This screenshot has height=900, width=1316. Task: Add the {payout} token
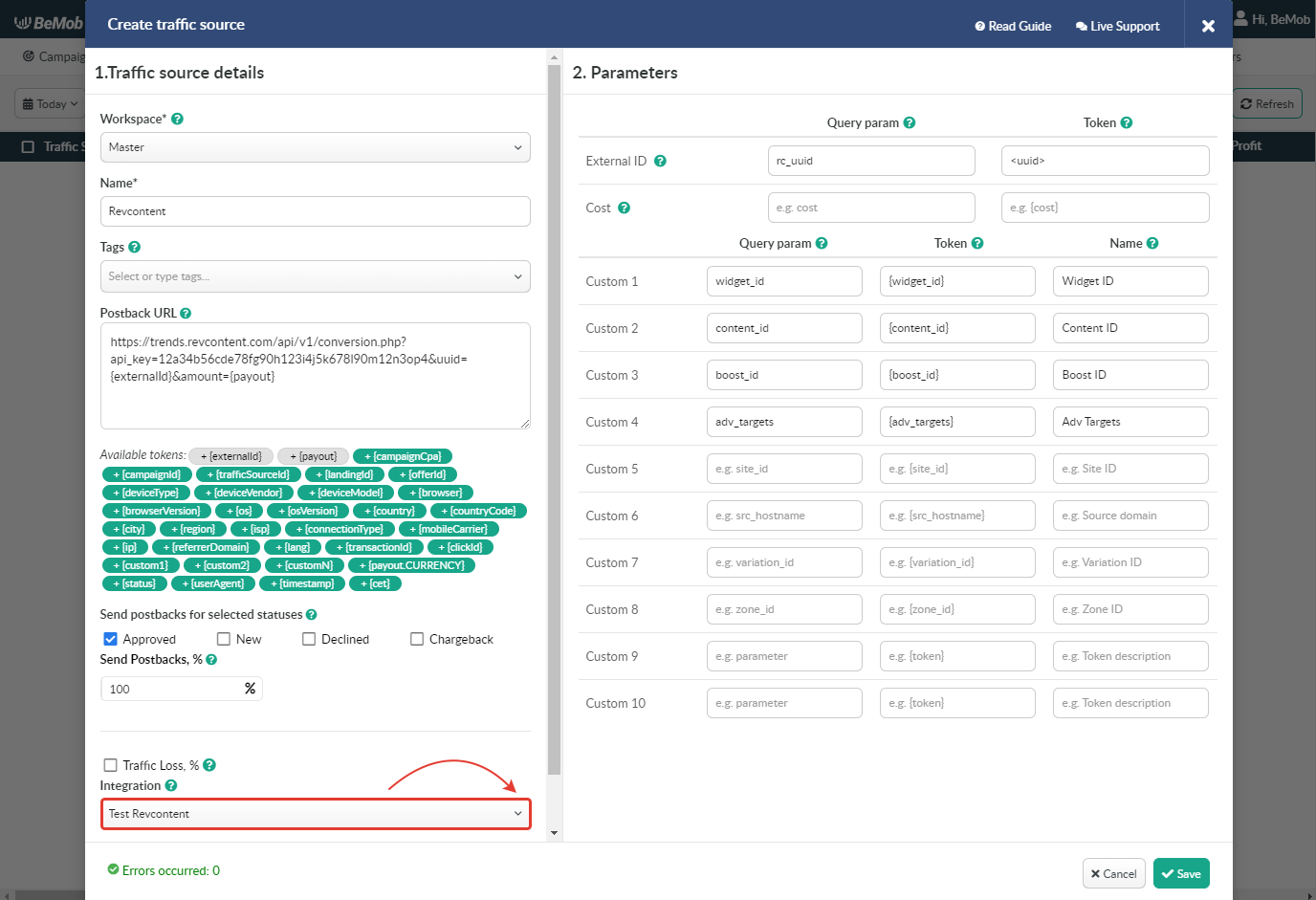(x=314, y=456)
